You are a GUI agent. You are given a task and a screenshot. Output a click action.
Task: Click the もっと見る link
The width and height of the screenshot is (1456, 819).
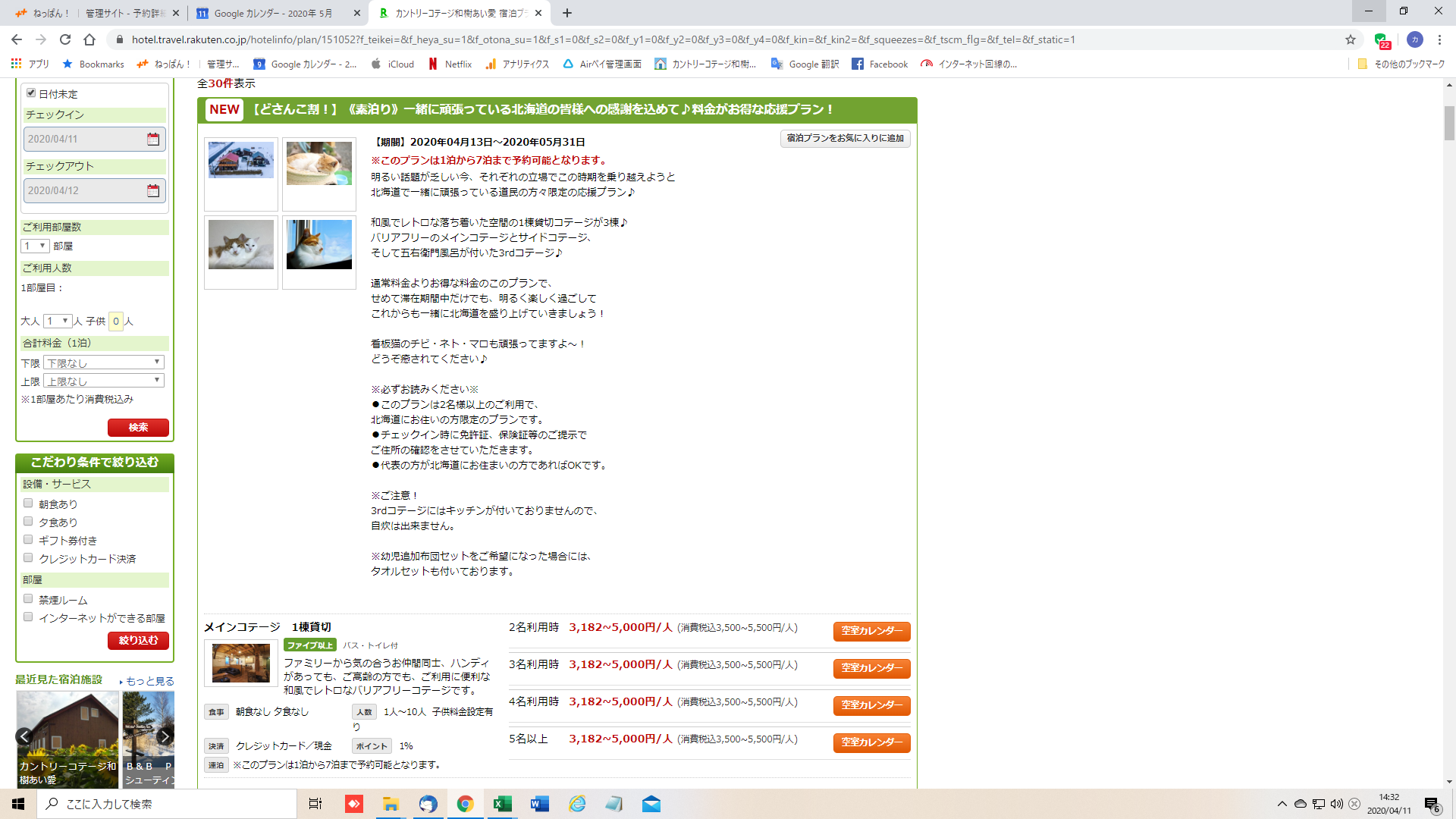(149, 681)
